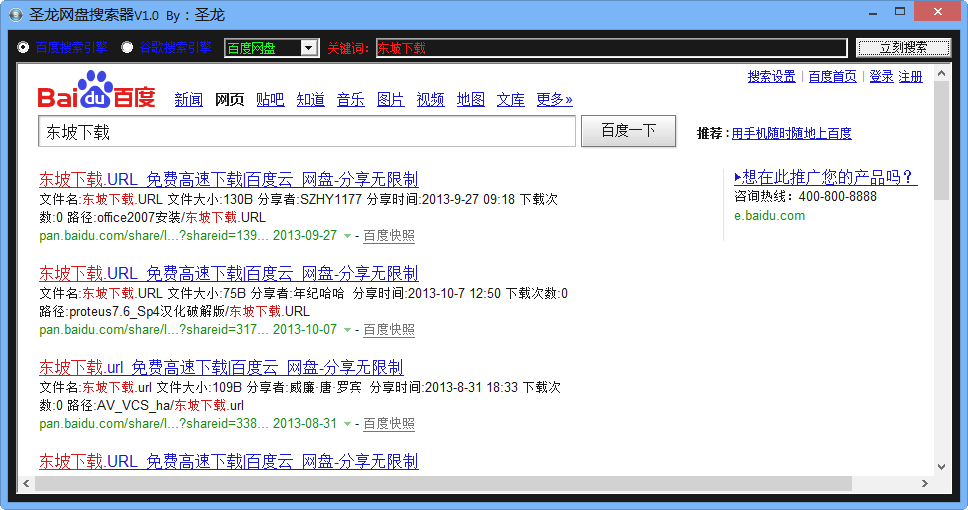Screen dimensions: 968x510
Task: Open the 图片 tab
Action: (x=391, y=99)
